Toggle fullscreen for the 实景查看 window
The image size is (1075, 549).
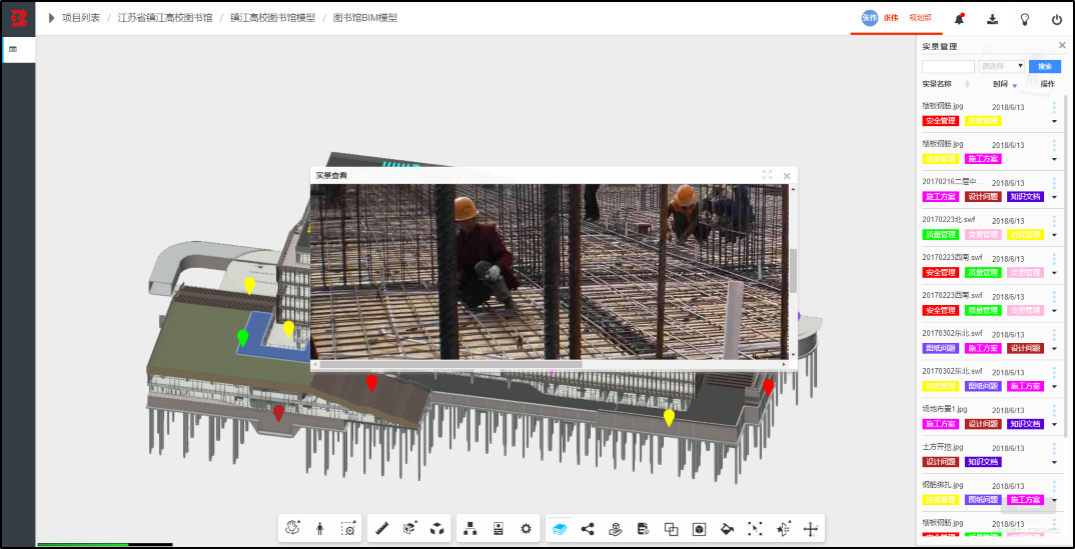pyautogui.click(x=767, y=175)
